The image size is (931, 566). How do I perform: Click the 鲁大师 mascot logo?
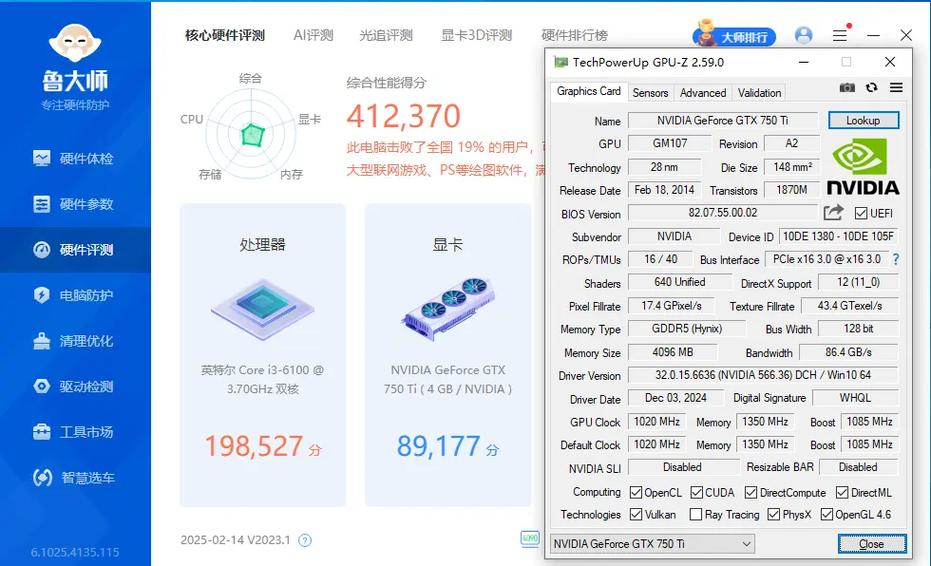[x=75, y=43]
